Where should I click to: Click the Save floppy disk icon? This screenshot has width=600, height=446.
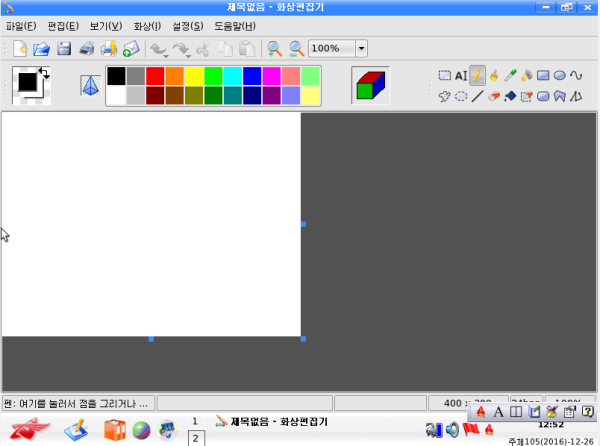(x=64, y=48)
